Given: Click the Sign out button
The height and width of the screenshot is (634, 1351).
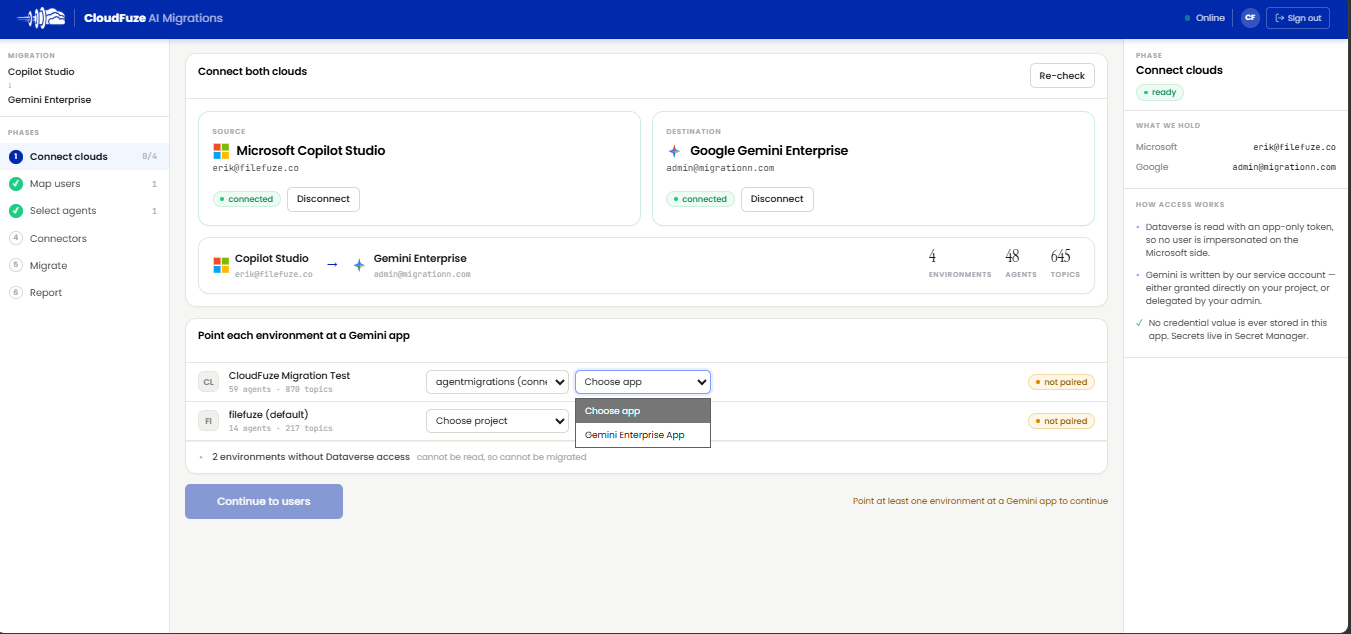Looking at the screenshot, I should click(1298, 18).
